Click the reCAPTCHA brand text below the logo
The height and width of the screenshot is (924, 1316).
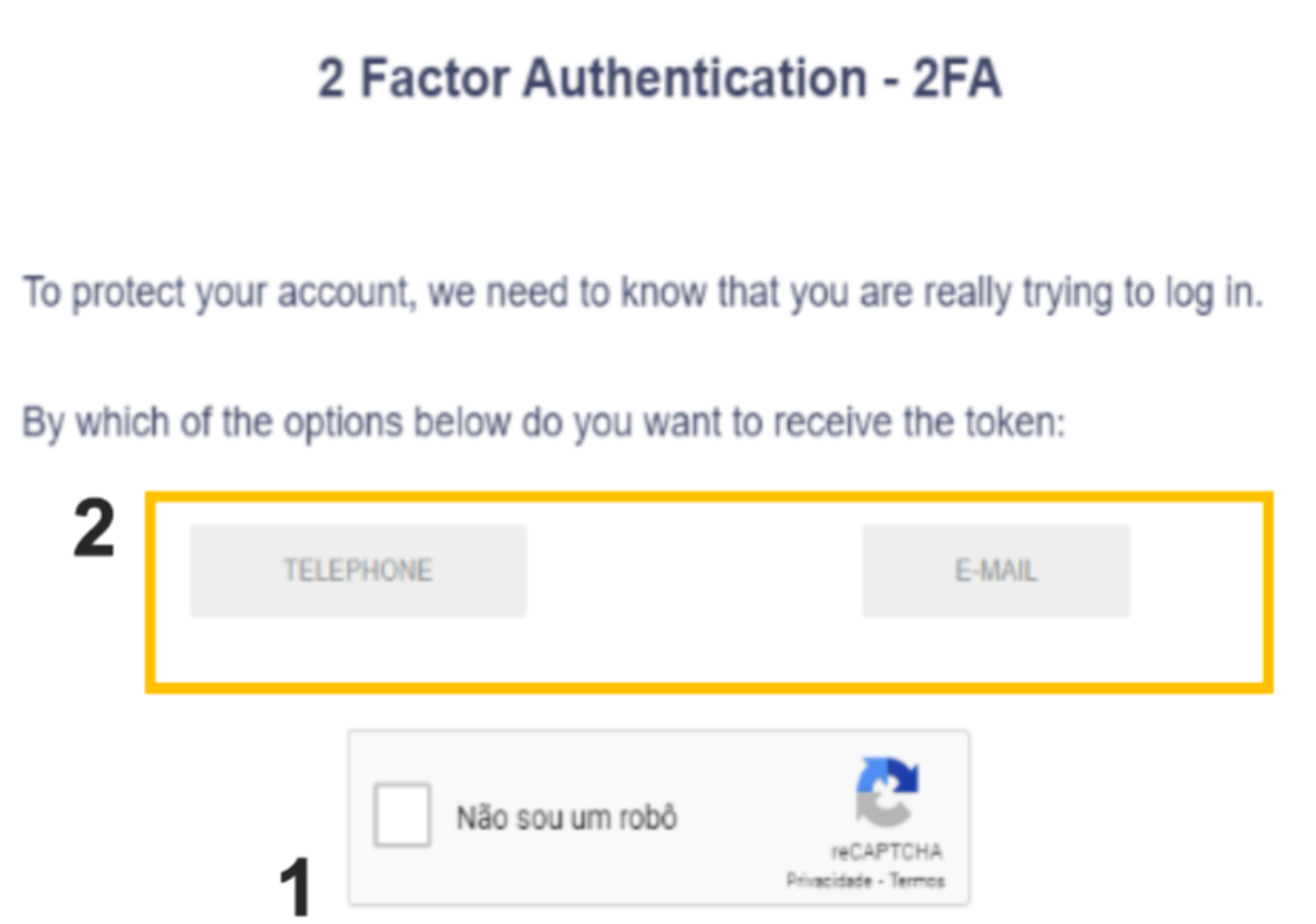(x=887, y=851)
